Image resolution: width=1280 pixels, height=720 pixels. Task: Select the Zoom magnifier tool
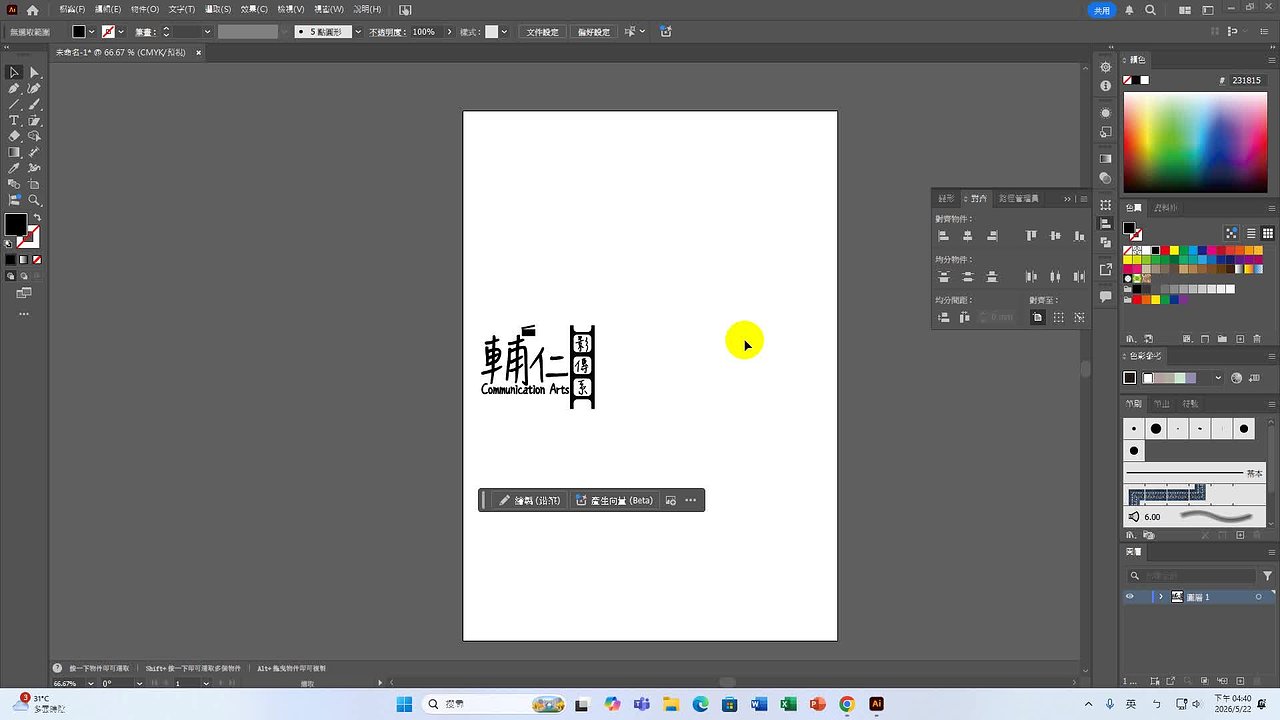pyautogui.click(x=34, y=200)
